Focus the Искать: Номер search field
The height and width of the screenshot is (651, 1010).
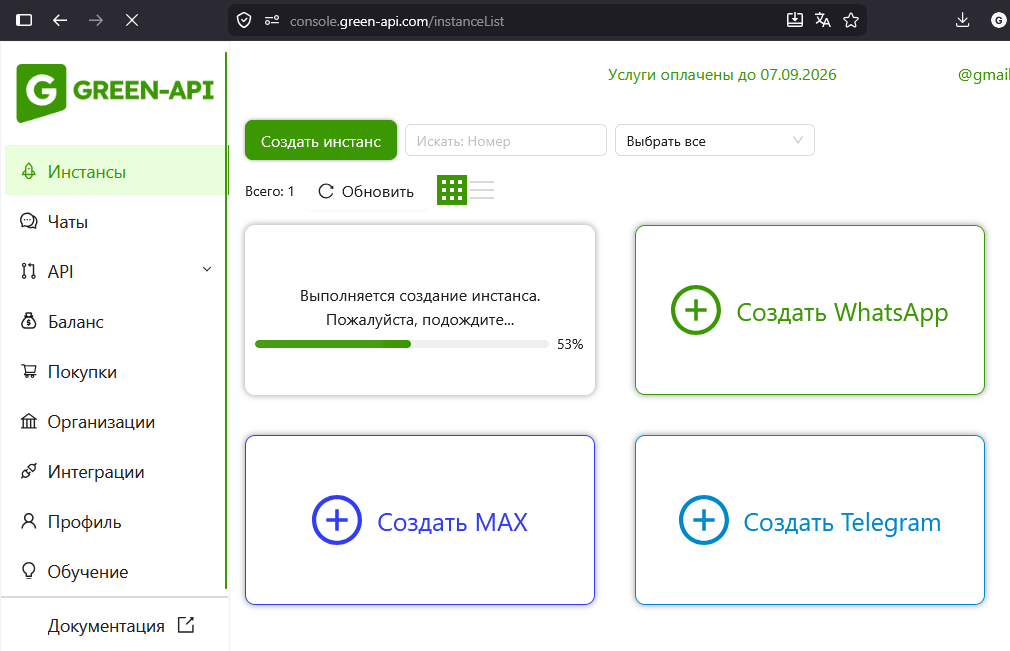click(x=506, y=140)
